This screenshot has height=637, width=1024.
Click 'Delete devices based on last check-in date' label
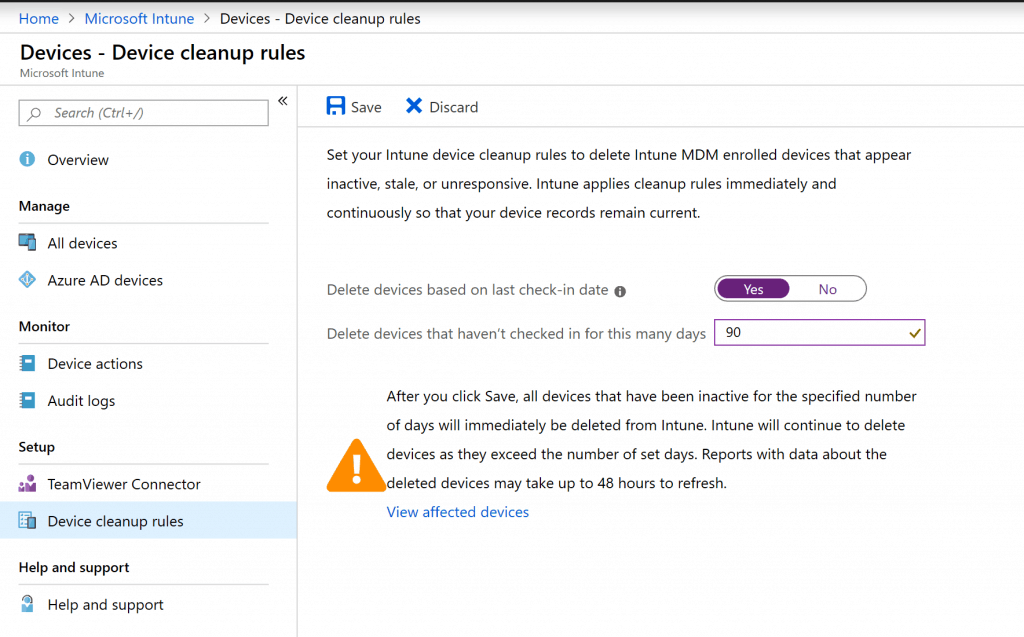click(x=468, y=289)
